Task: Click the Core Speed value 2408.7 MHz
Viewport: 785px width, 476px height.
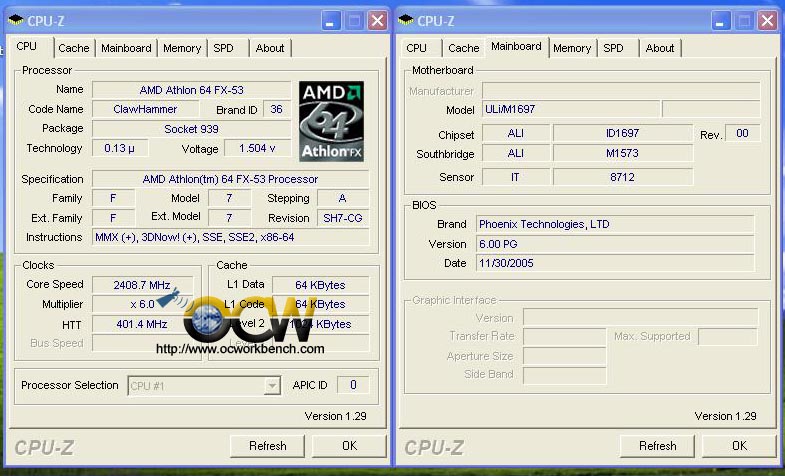Action: coord(142,285)
